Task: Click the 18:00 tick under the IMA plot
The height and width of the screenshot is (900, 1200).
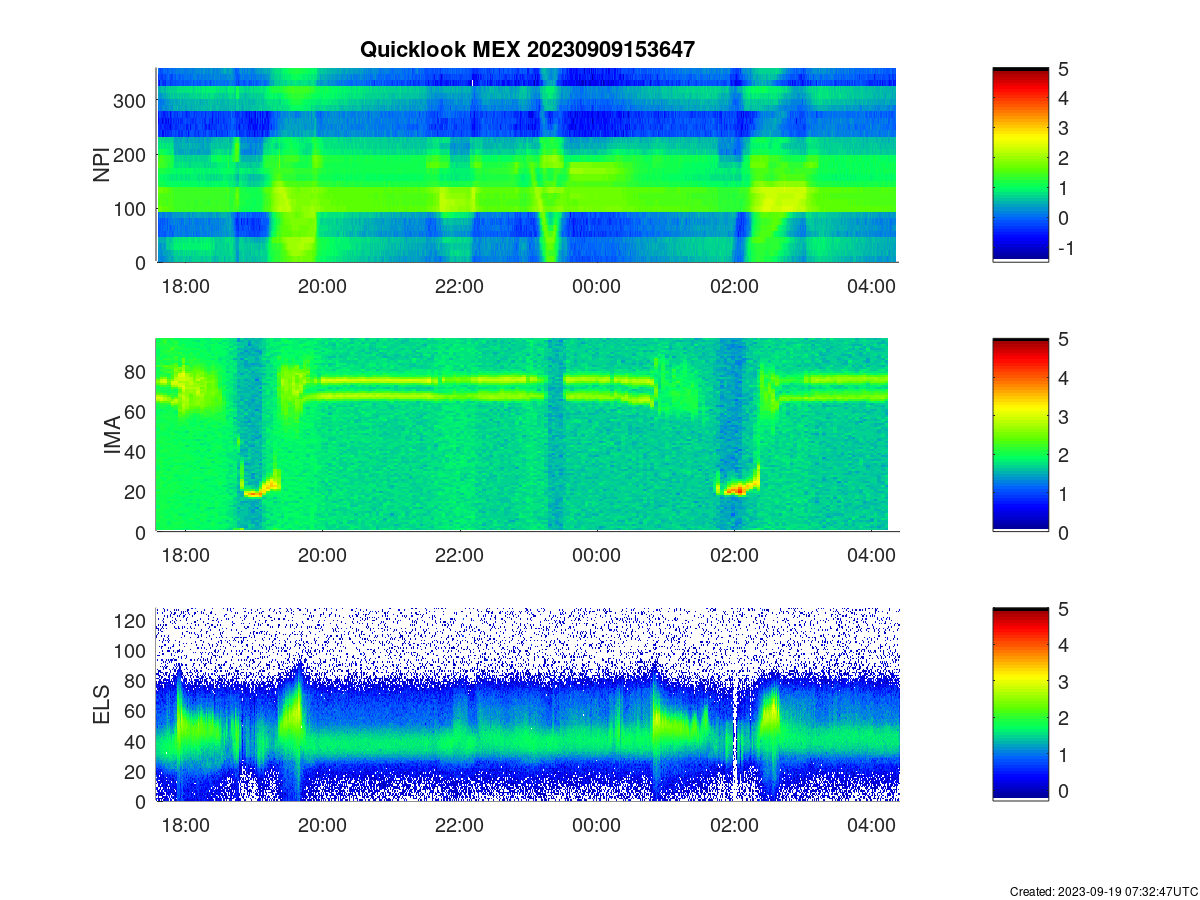Action: 185,556
